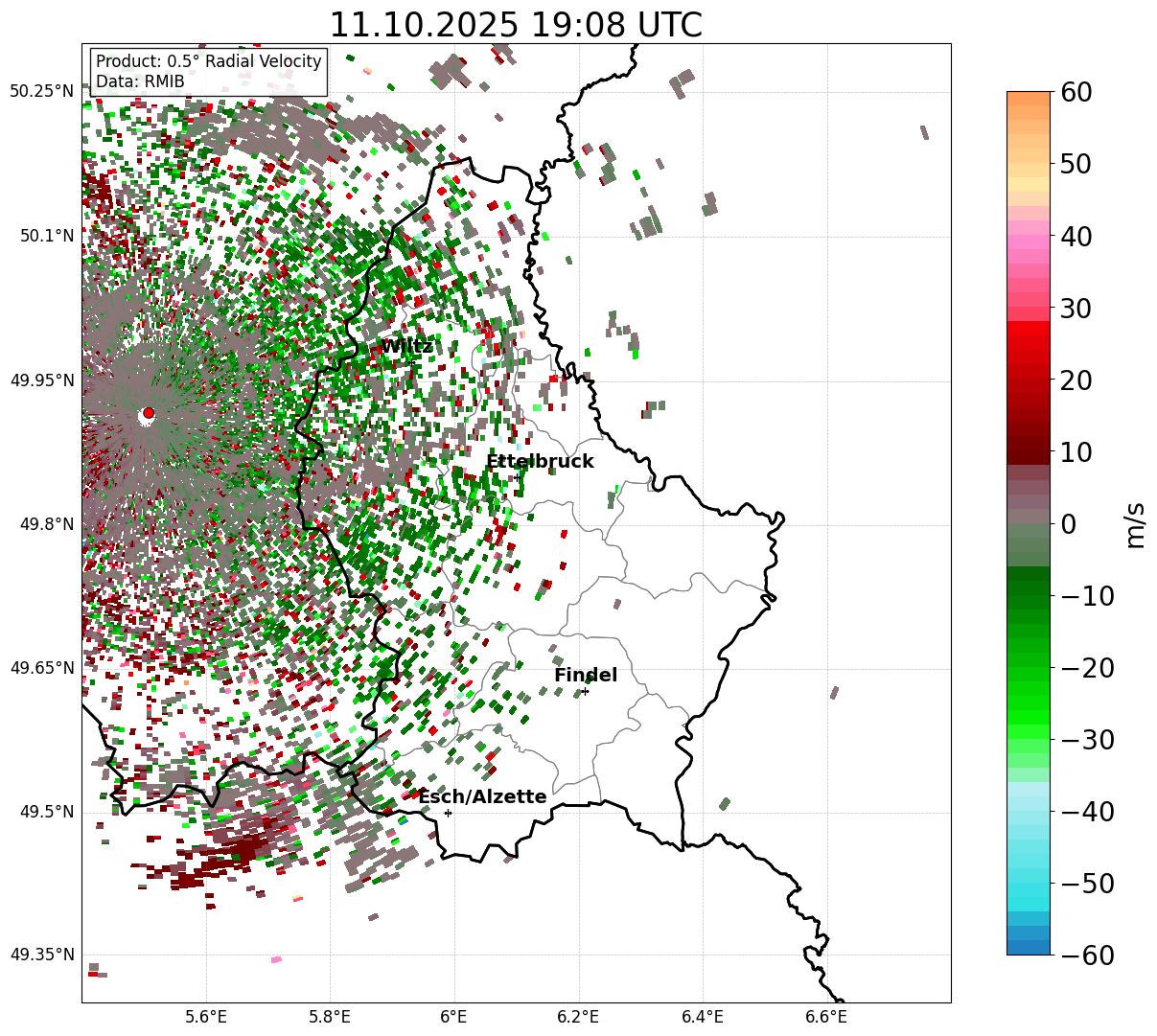Click the 50.1°N latitude tick label
This screenshot has height=1036, width=1157.
point(46,236)
